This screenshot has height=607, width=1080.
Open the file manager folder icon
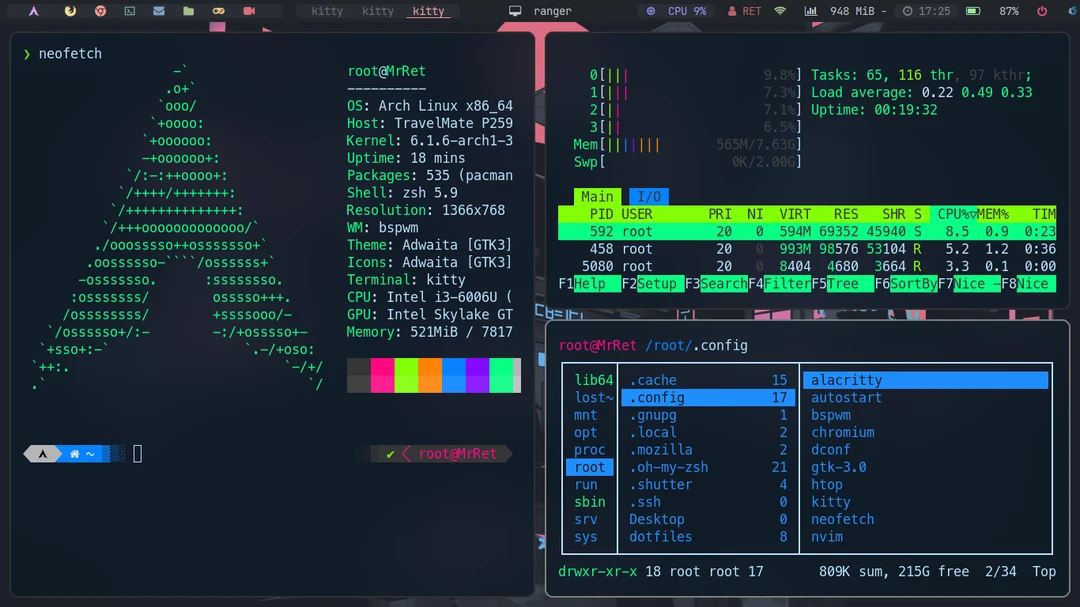(x=189, y=10)
